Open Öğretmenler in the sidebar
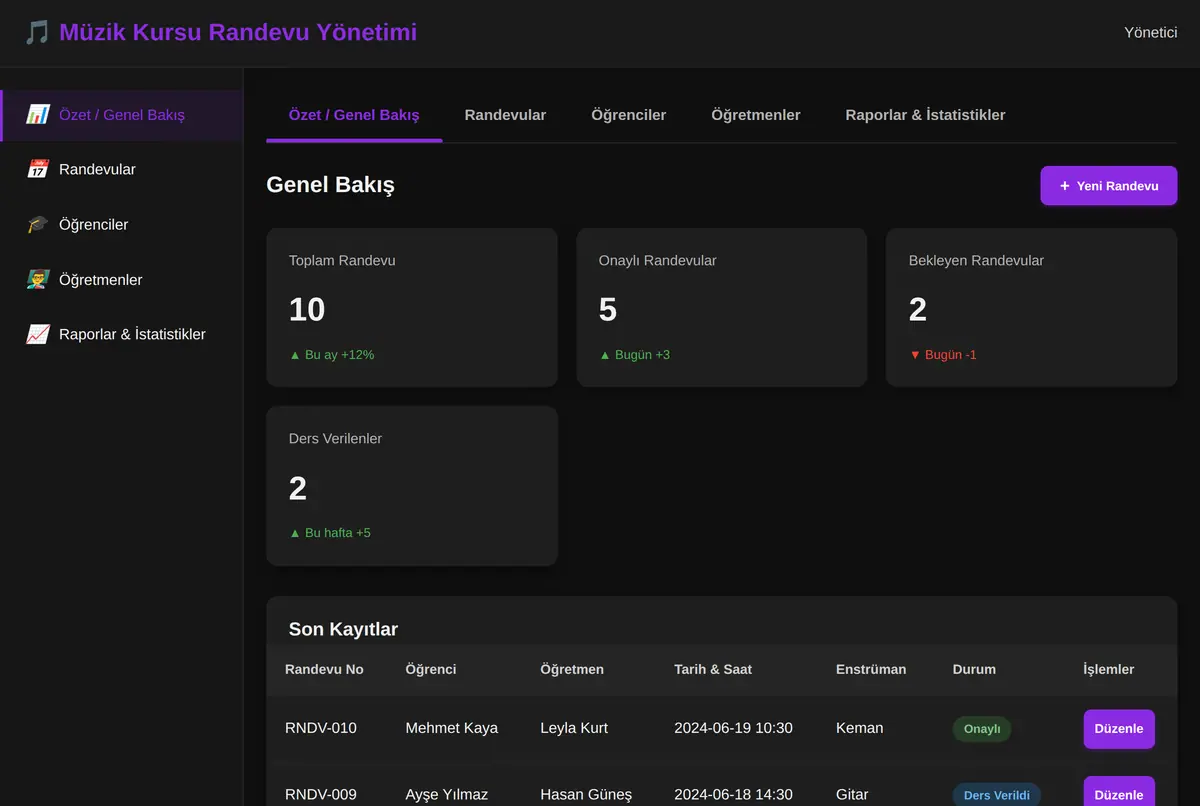Image resolution: width=1200 pixels, height=806 pixels. click(121, 280)
